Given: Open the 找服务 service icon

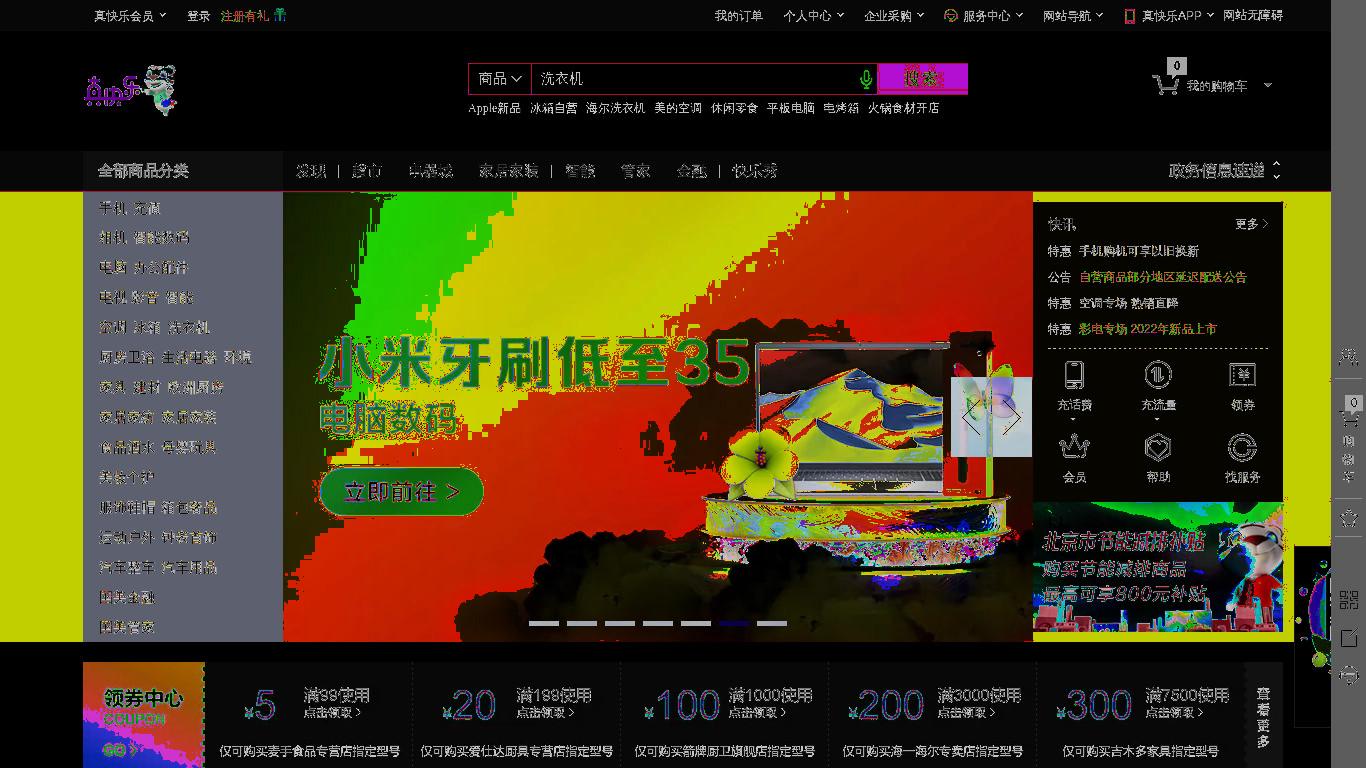Looking at the screenshot, I should (1242, 447).
